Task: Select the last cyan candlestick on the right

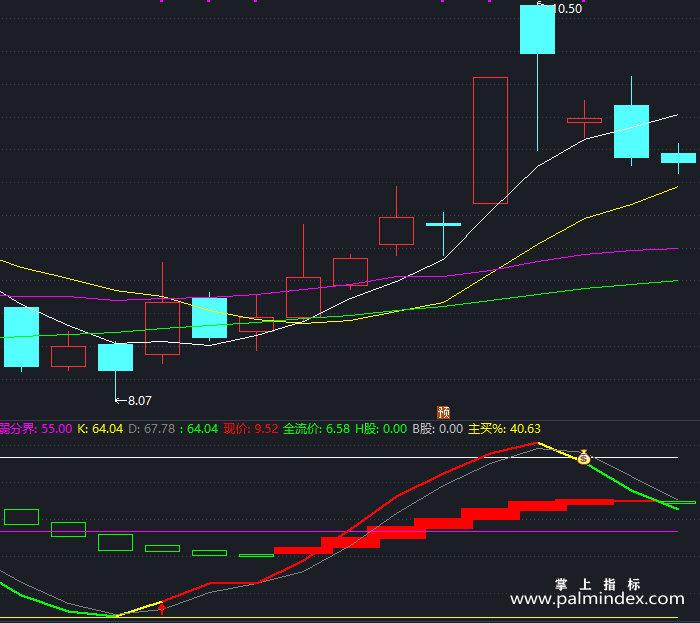Action: pyautogui.click(x=678, y=158)
